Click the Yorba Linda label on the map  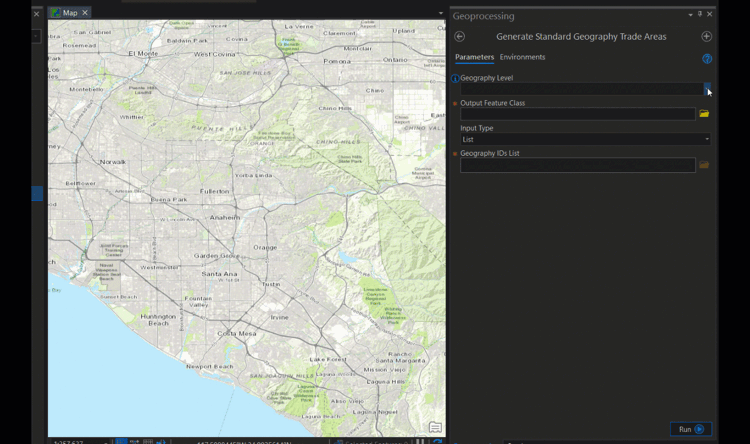[x=254, y=175]
